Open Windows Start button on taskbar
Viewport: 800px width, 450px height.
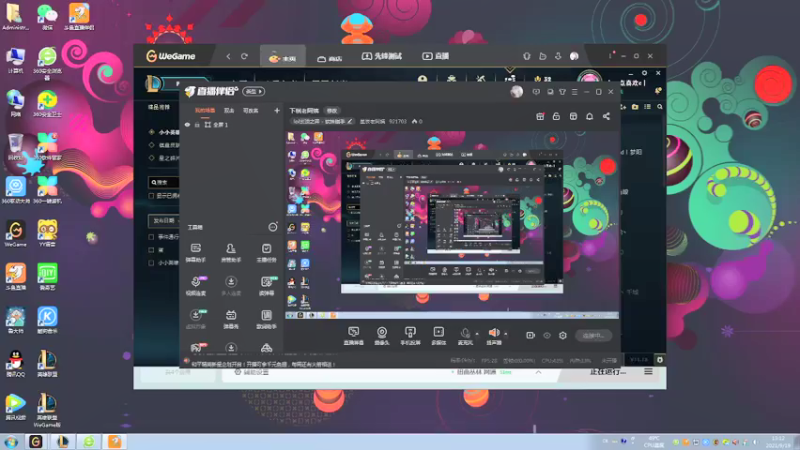pos(11,442)
